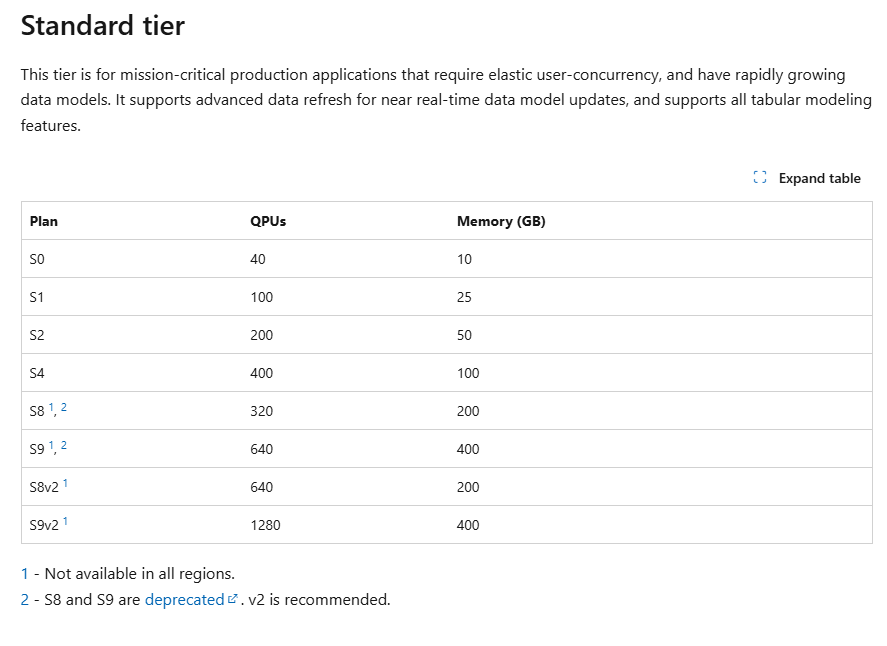The height and width of the screenshot is (646, 887).
Task: Click the 'Standard tier' heading
Action: [x=103, y=26]
